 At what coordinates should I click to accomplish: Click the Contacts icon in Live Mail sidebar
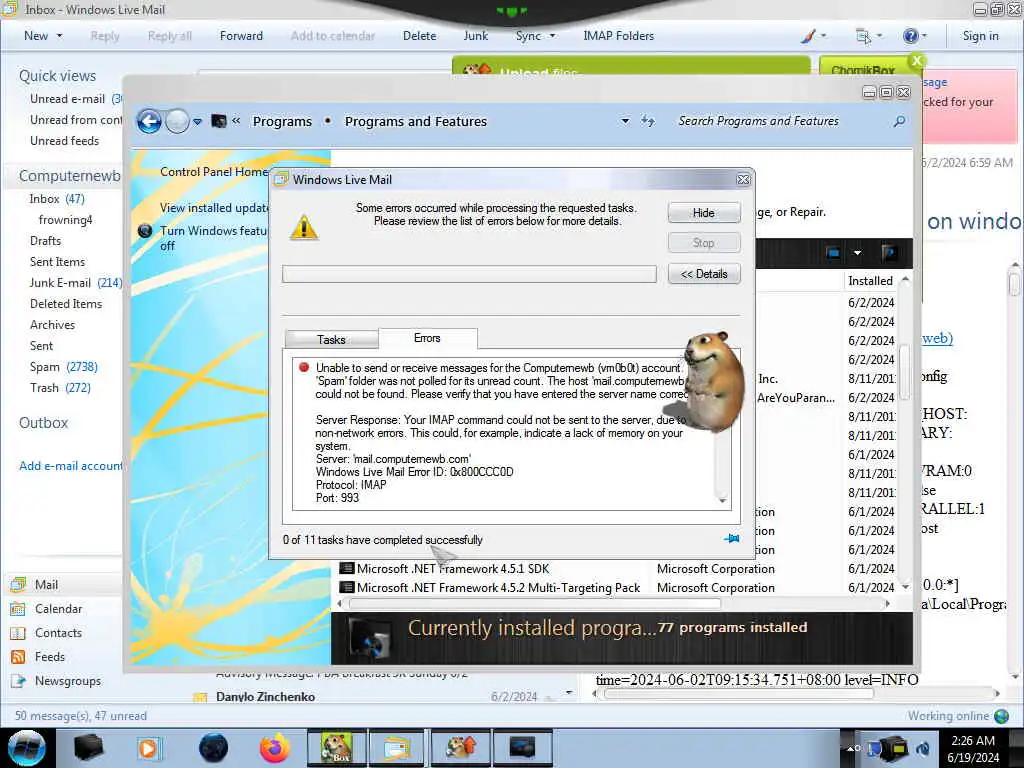click(18, 633)
